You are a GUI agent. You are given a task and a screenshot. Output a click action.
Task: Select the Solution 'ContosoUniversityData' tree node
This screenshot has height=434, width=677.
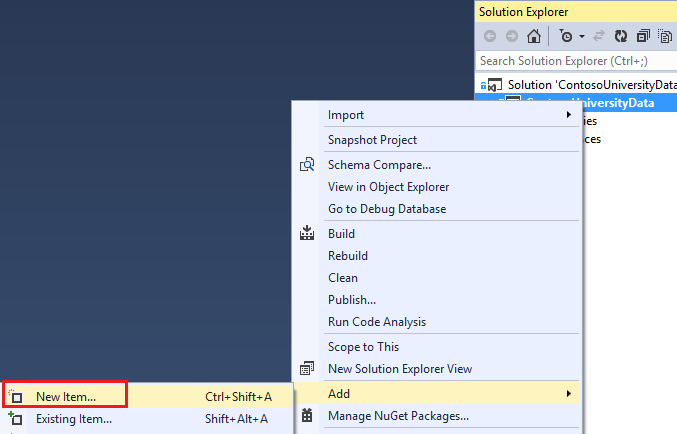[590, 85]
